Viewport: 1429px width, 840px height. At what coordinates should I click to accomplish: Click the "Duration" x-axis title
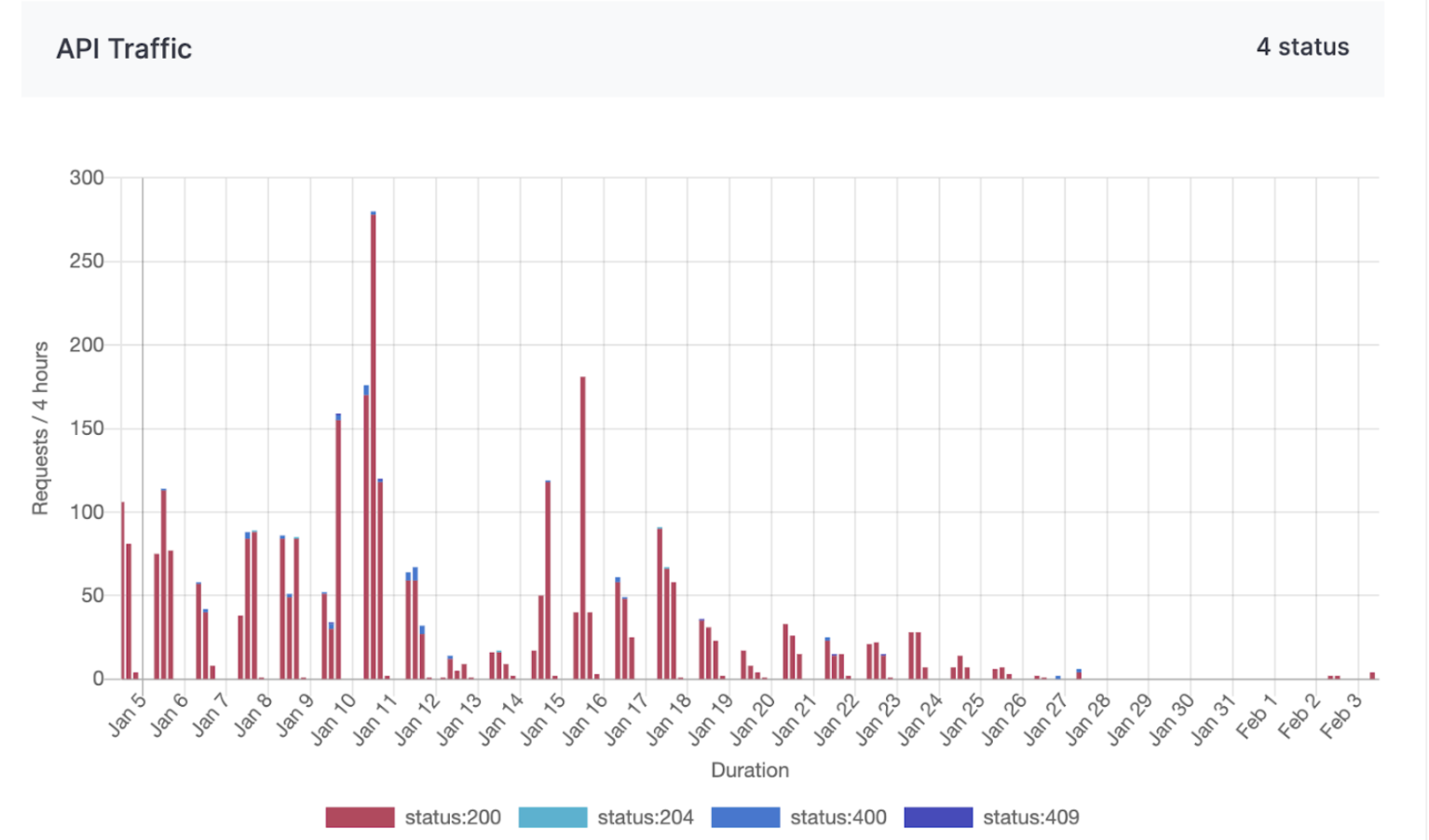[750, 770]
